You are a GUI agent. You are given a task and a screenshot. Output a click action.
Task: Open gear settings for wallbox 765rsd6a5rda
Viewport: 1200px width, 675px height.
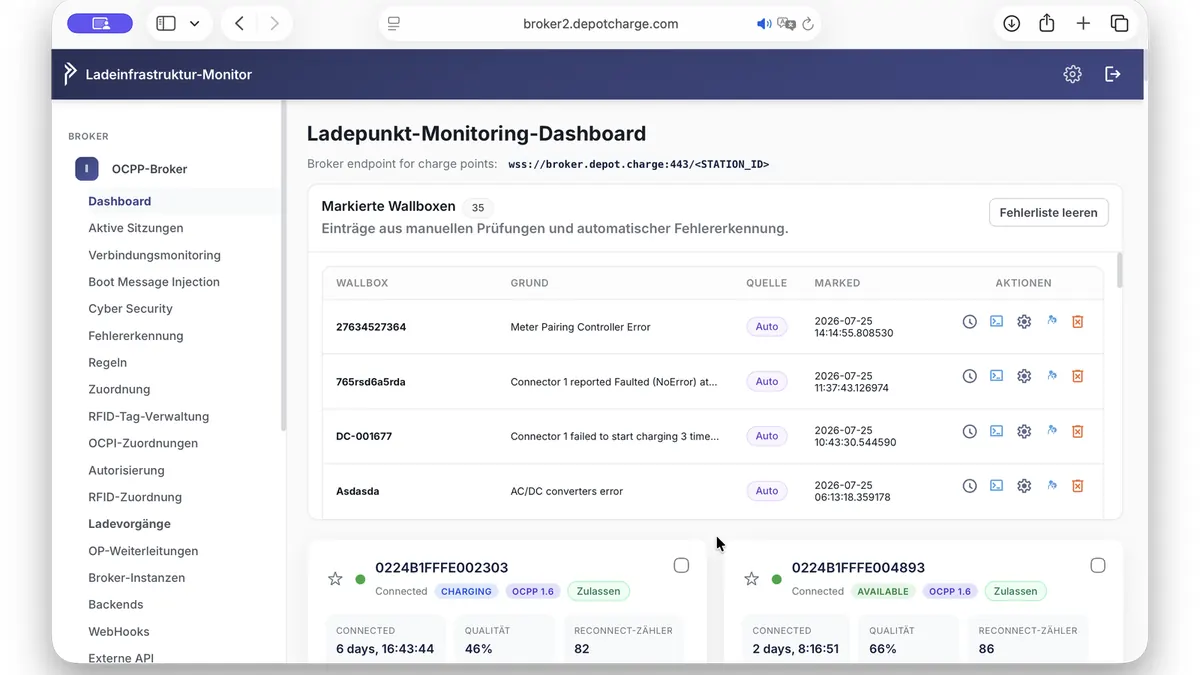click(x=1024, y=376)
